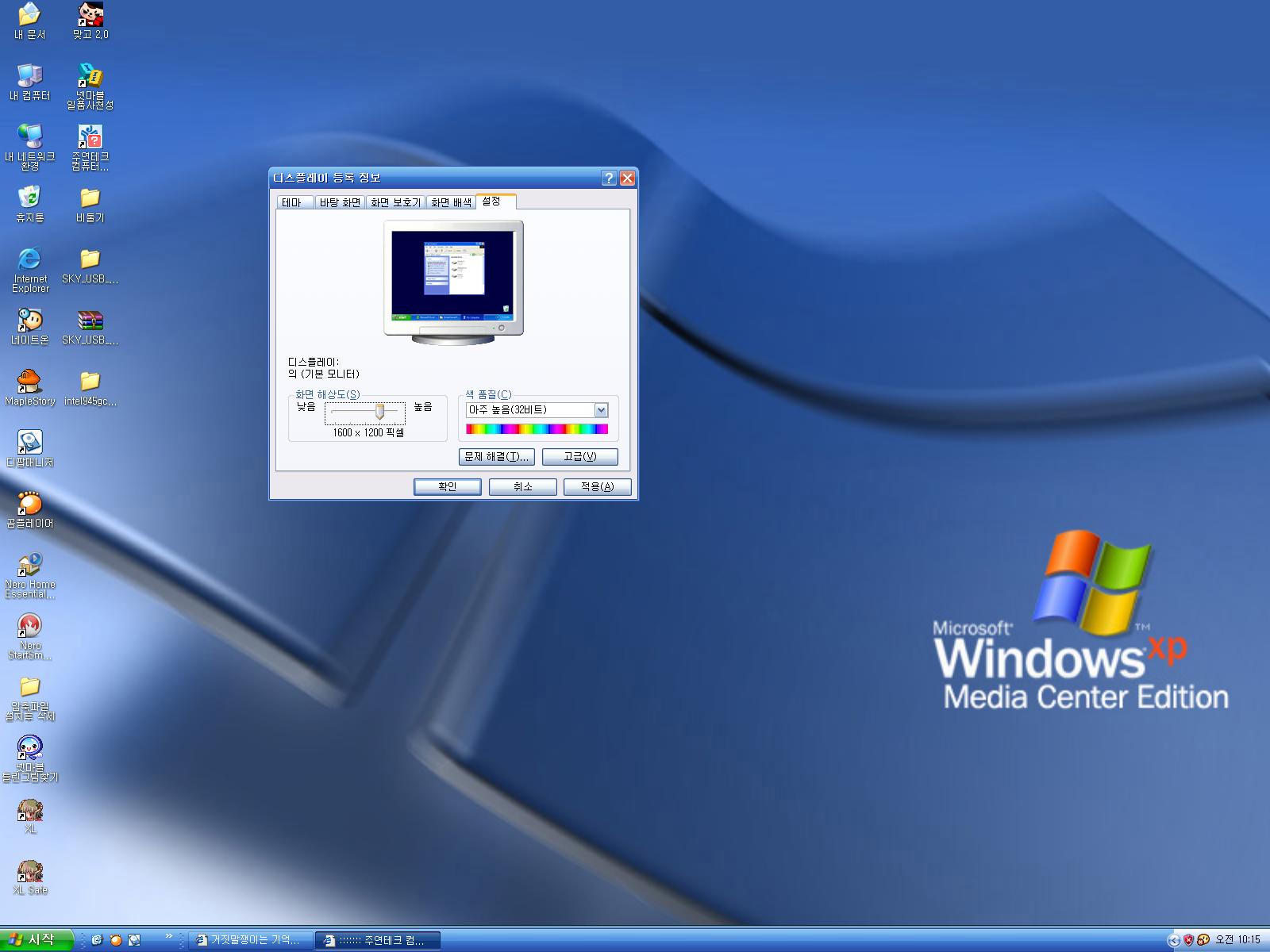Open the 색 품질 color quality dropdown
The image size is (1270, 952).
tap(537, 410)
